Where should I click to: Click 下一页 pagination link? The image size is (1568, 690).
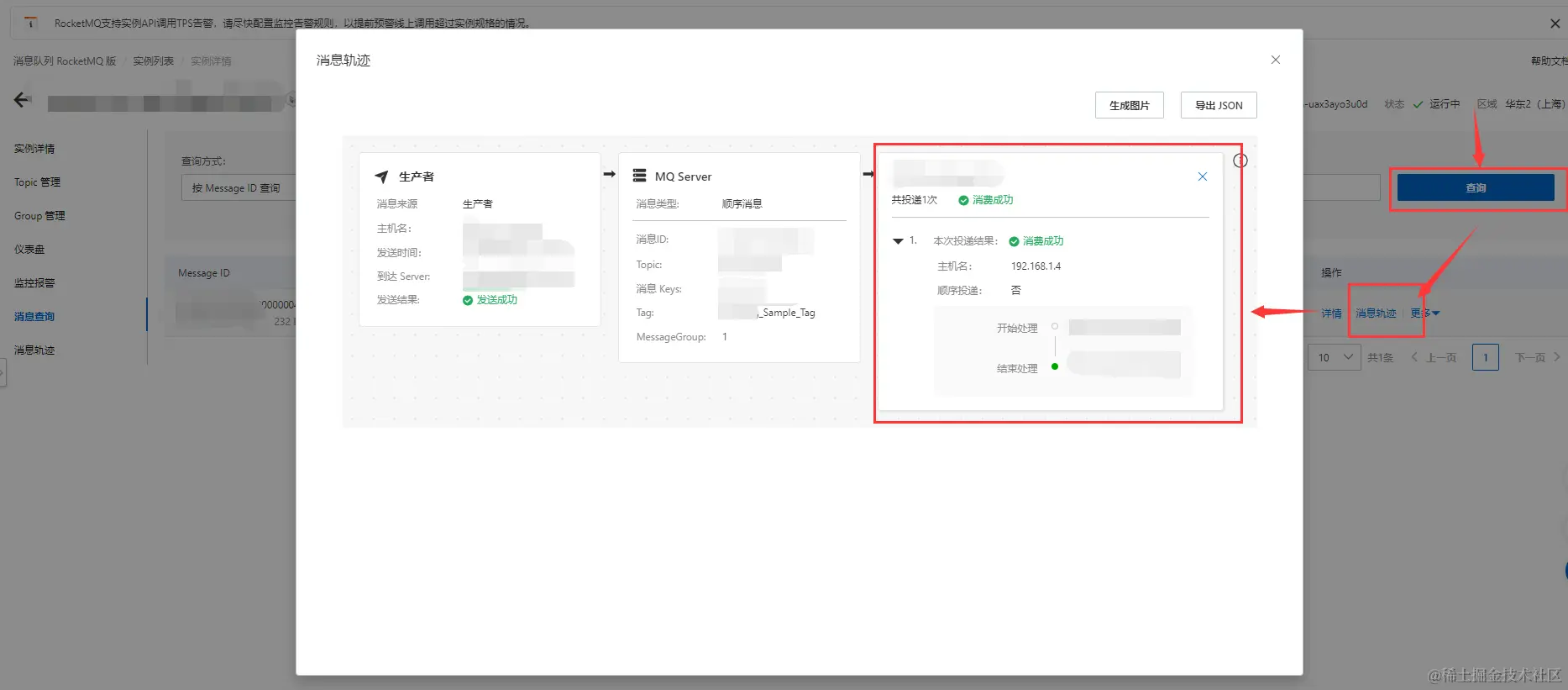click(x=1538, y=357)
